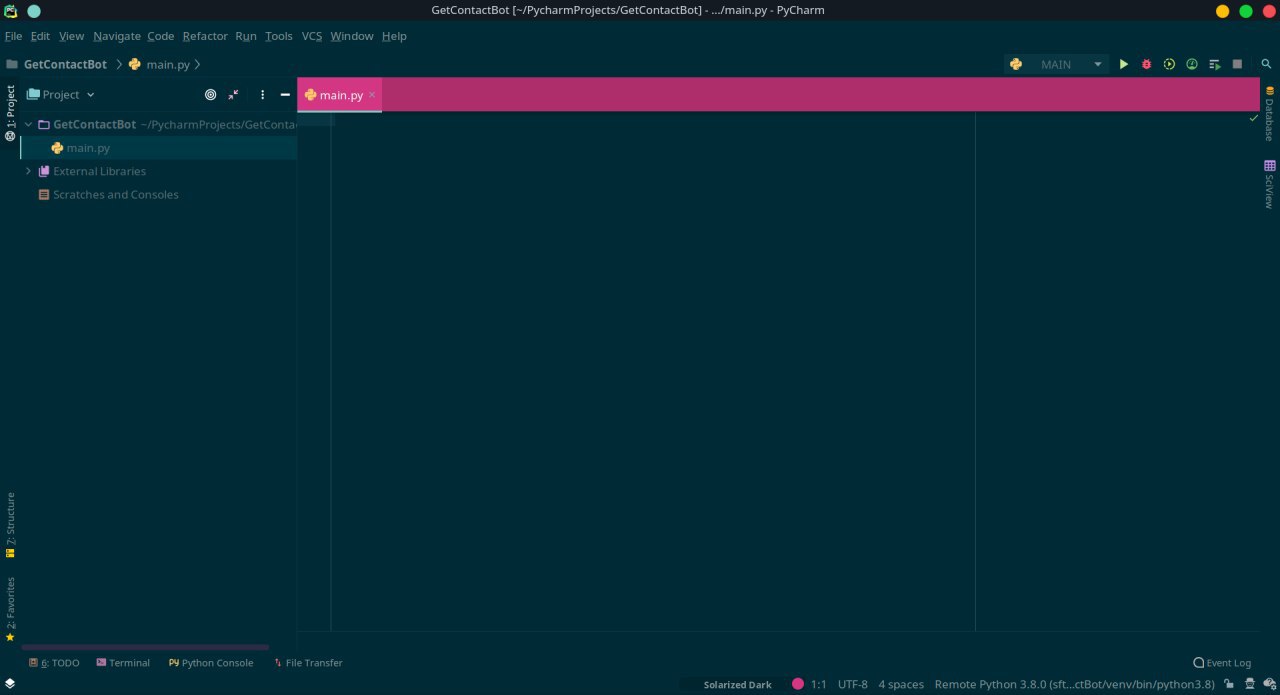The width and height of the screenshot is (1280, 695).
Task: Click the status bar icon right of the inspector hat
Action: (1269, 684)
